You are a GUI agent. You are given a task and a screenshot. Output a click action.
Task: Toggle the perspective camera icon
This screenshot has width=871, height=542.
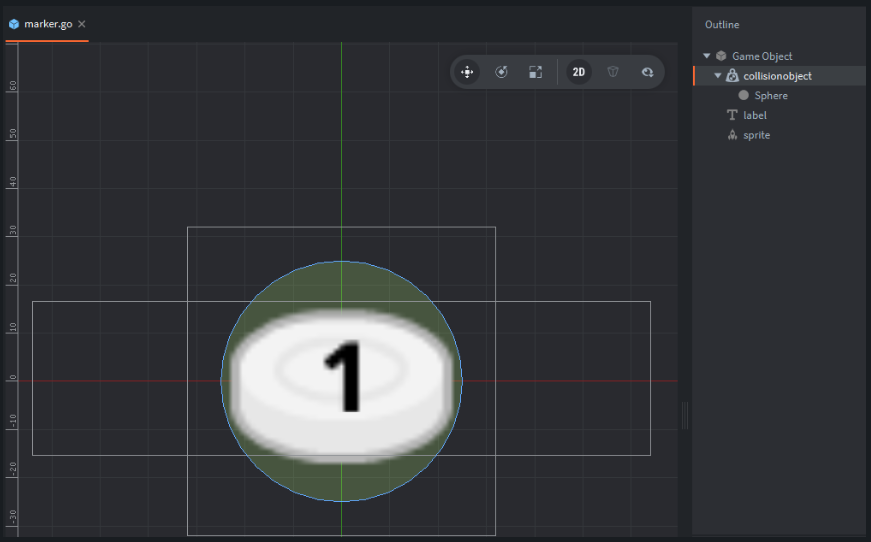click(613, 72)
